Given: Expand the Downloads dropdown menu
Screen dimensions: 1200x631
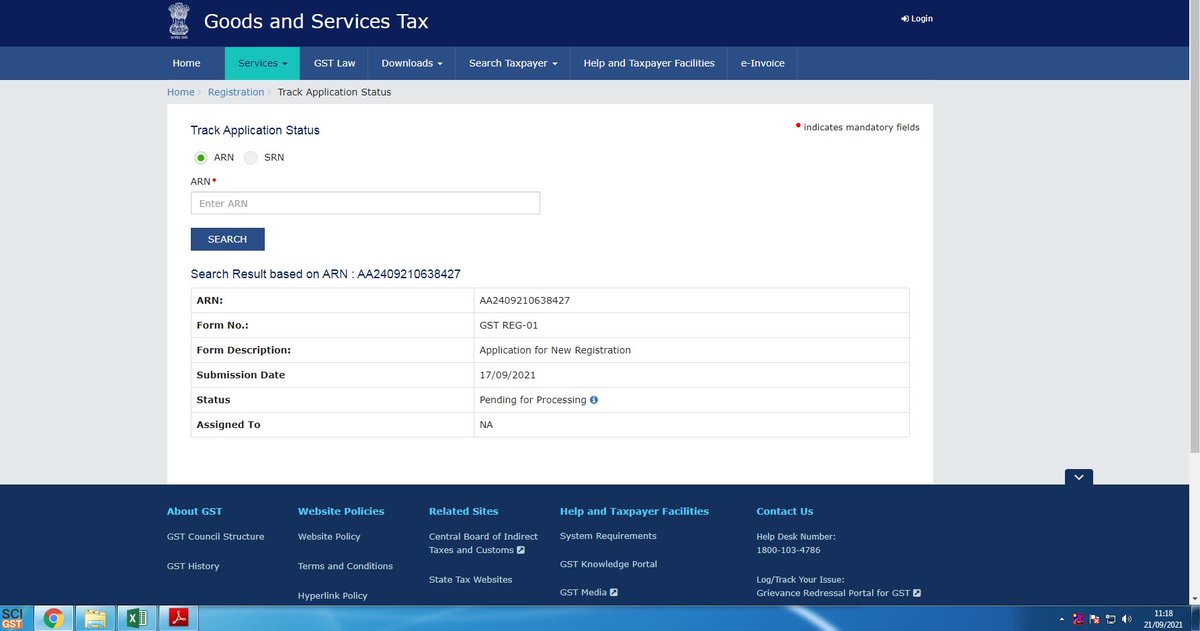Looking at the screenshot, I should (x=412, y=63).
